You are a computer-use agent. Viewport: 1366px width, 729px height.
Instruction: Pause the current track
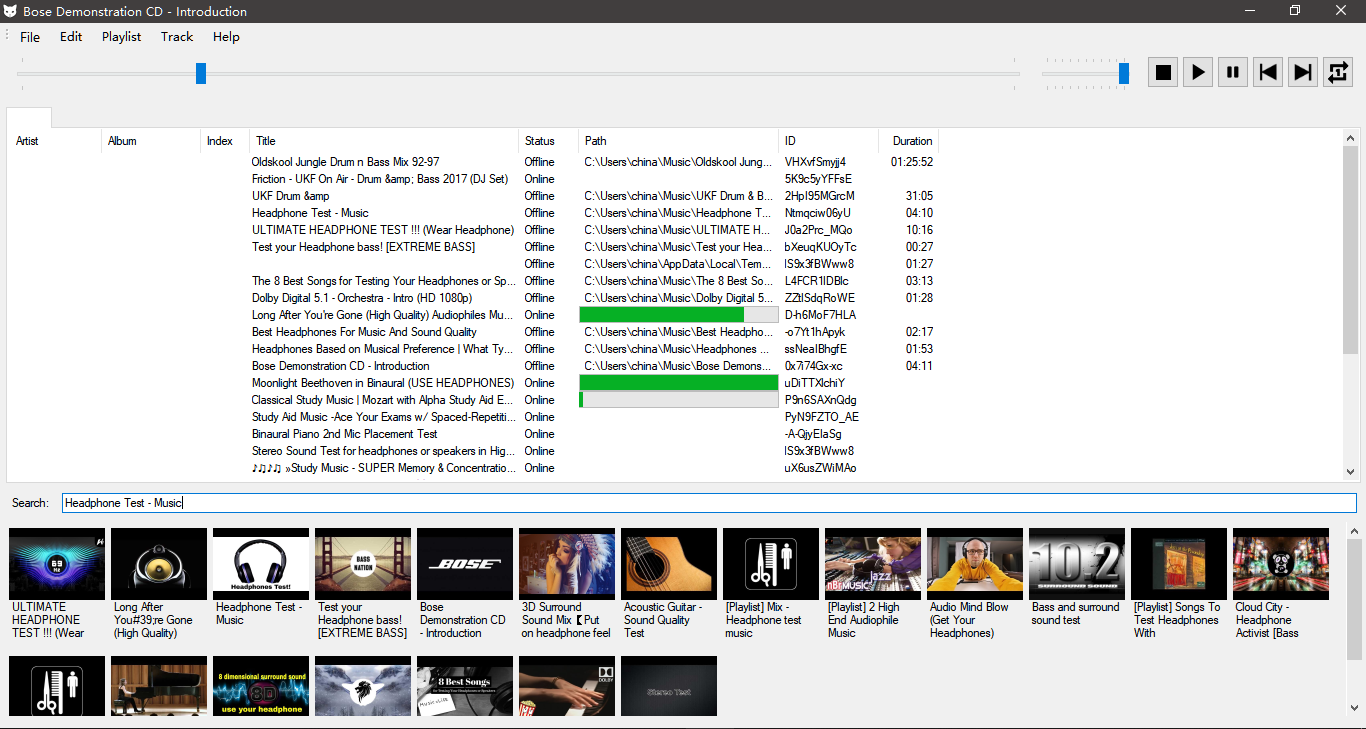pos(1233,72)
